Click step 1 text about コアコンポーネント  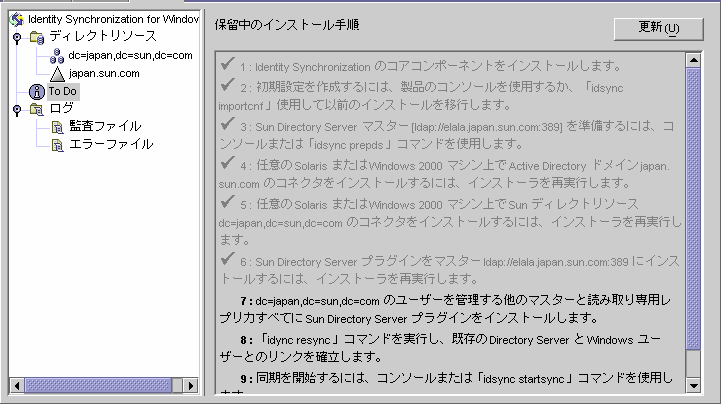click(x=430, y=67)
